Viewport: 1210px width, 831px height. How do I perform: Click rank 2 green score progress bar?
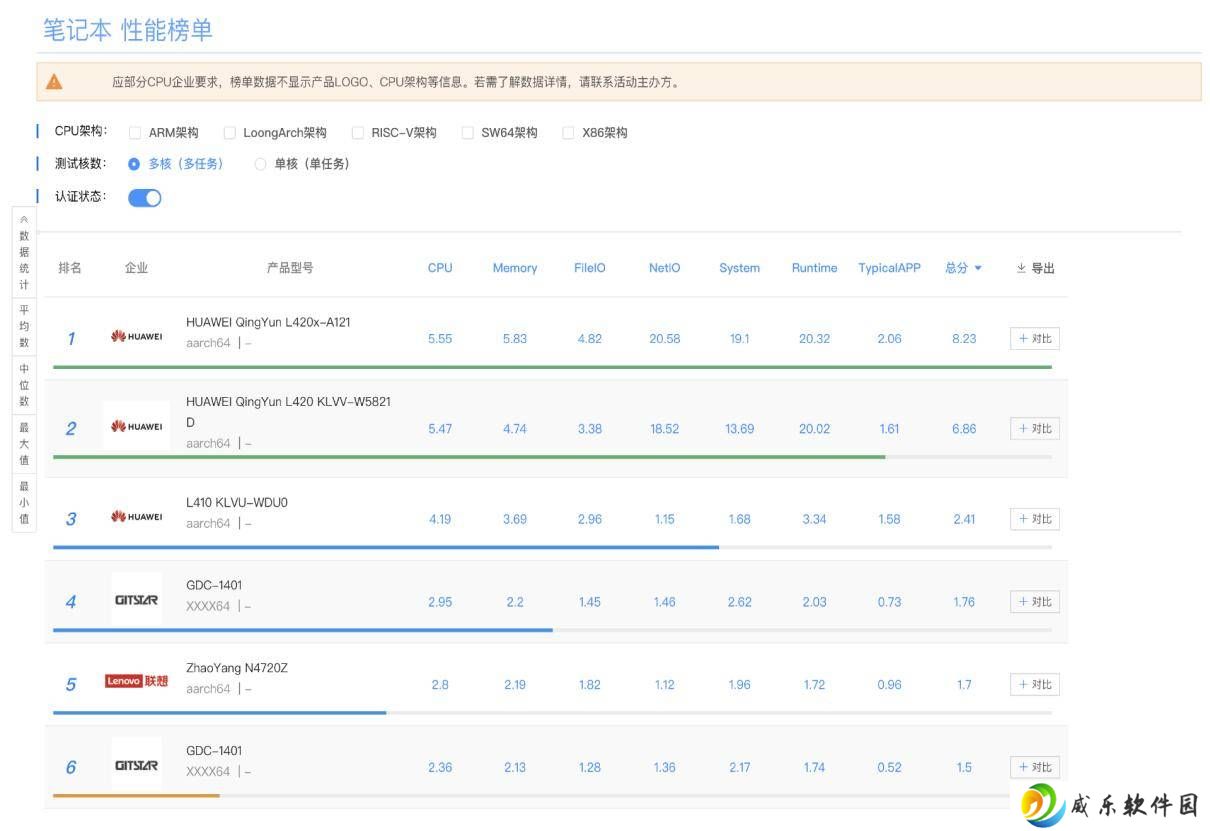(x=469, y=457)
